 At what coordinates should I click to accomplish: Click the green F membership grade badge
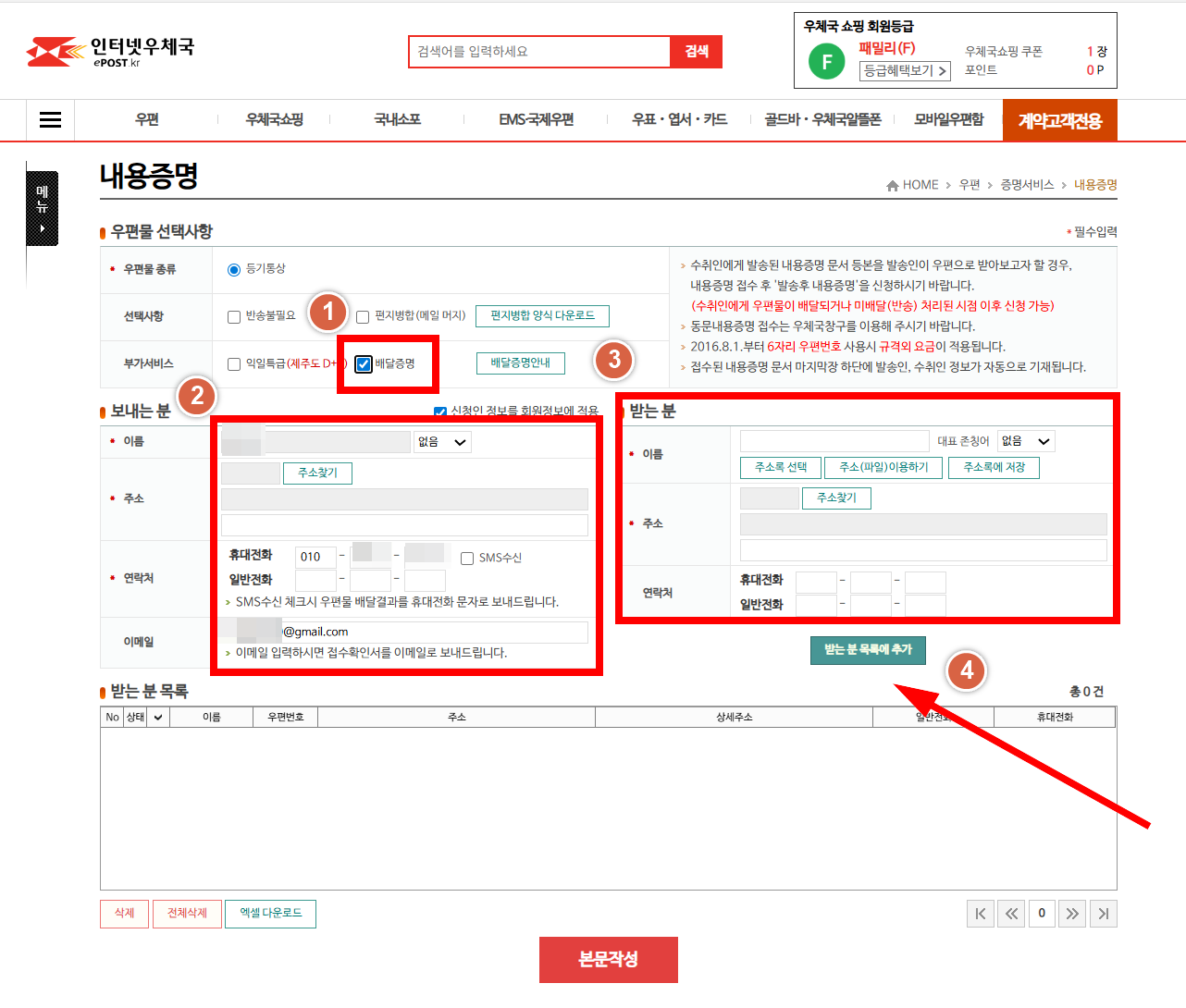[x=826, y=62]
